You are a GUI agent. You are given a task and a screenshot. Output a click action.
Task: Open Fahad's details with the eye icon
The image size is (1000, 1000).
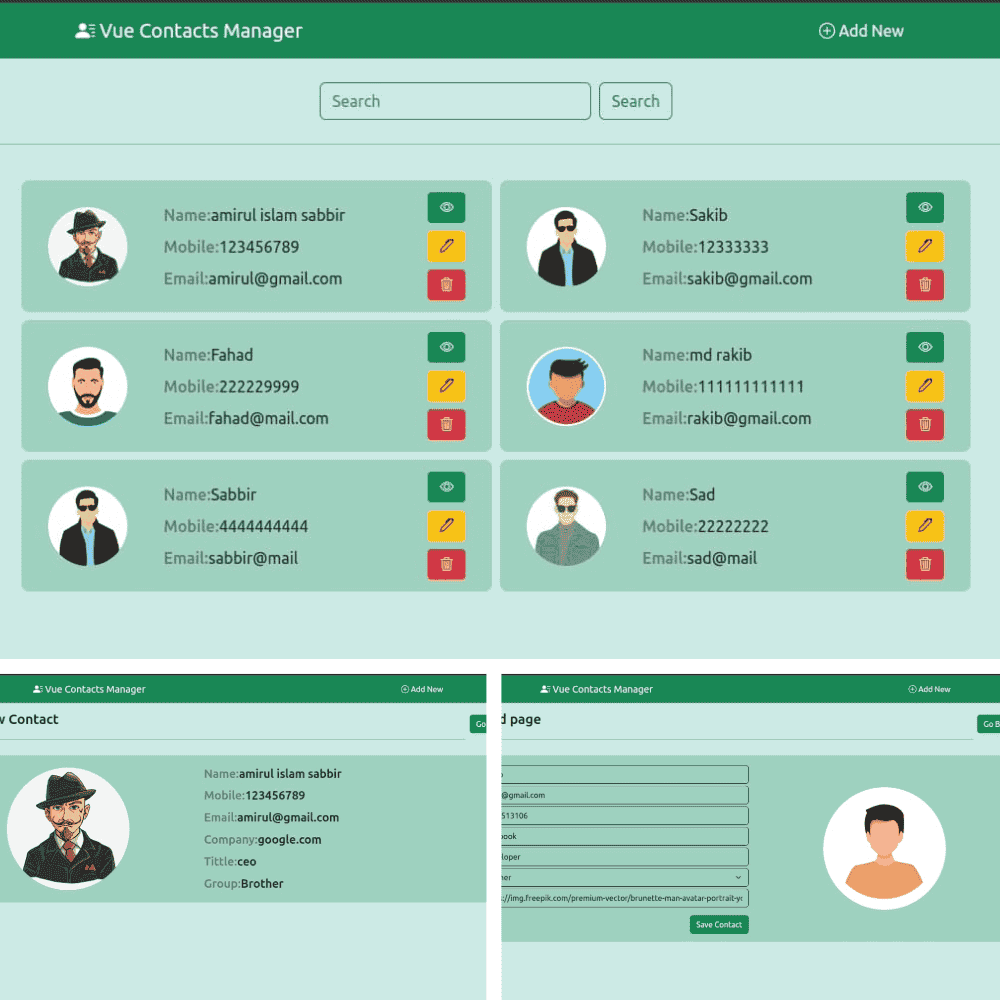[445, 347]
